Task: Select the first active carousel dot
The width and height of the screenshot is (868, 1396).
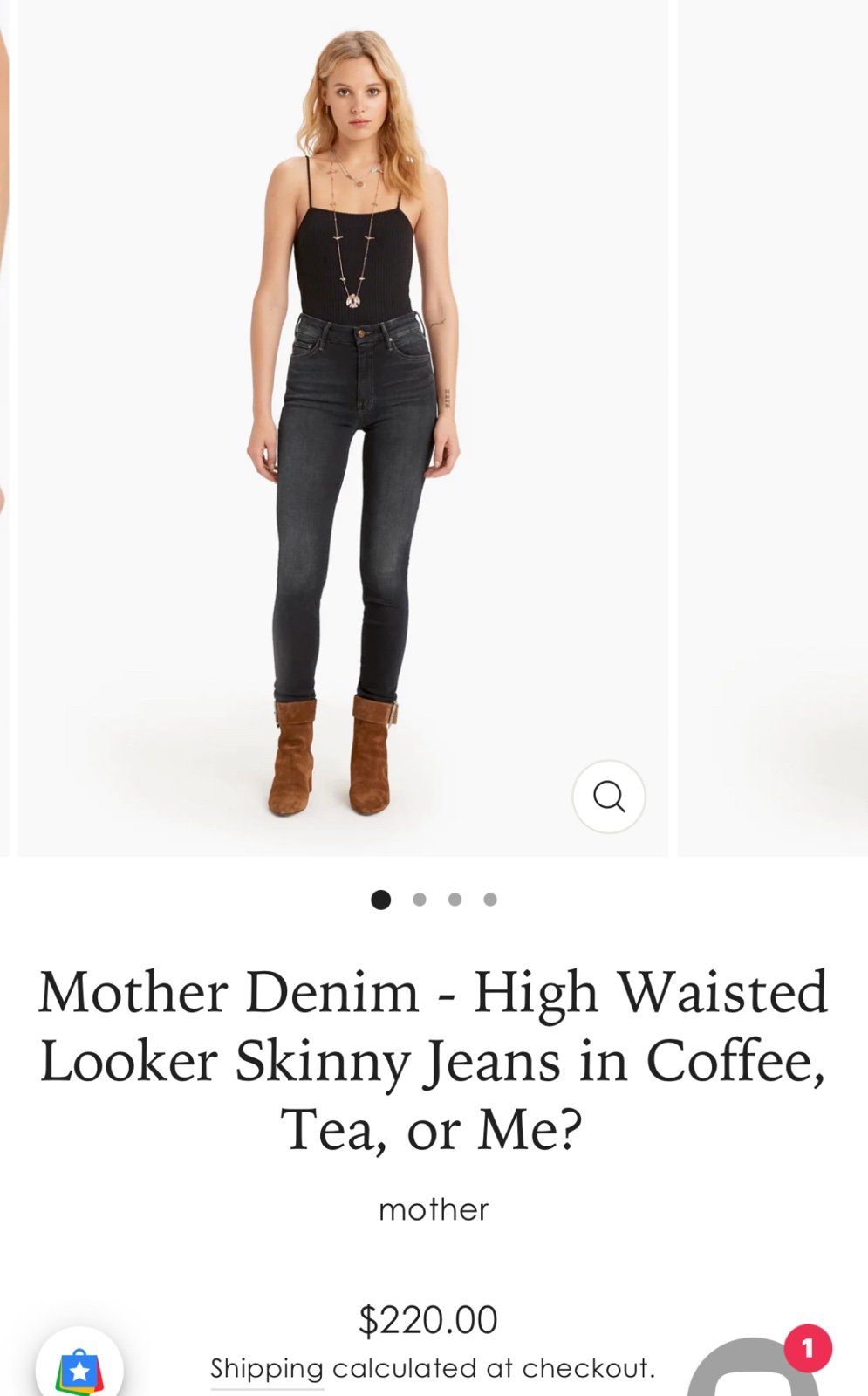Action: tap(380, 899)
